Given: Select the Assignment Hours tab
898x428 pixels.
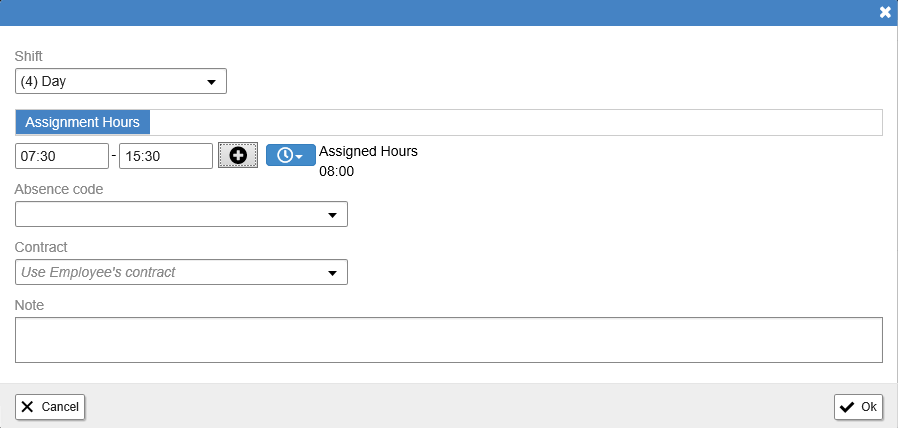Looking at the screenshot, I should [82, 122].
